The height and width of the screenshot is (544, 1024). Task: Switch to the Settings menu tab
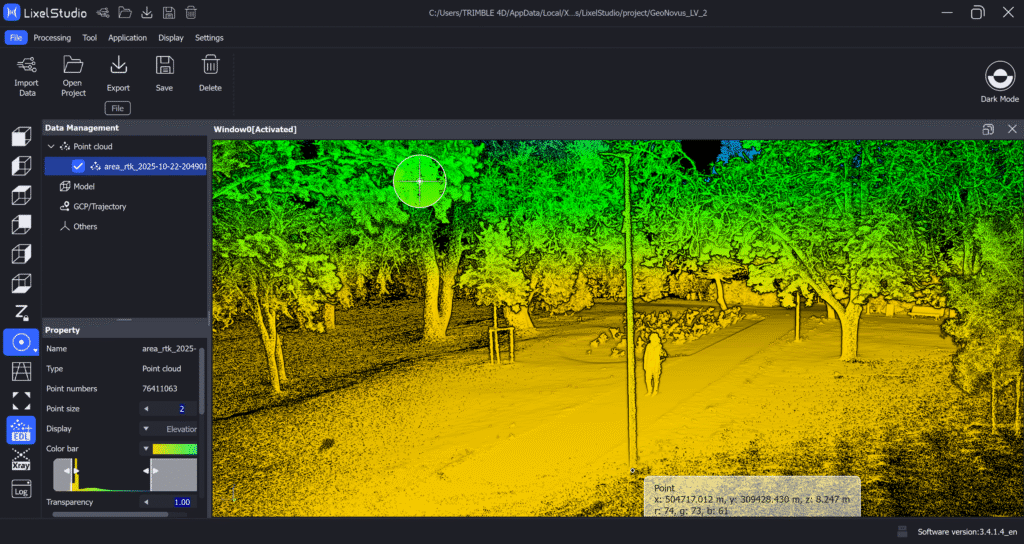coord(209,38)
